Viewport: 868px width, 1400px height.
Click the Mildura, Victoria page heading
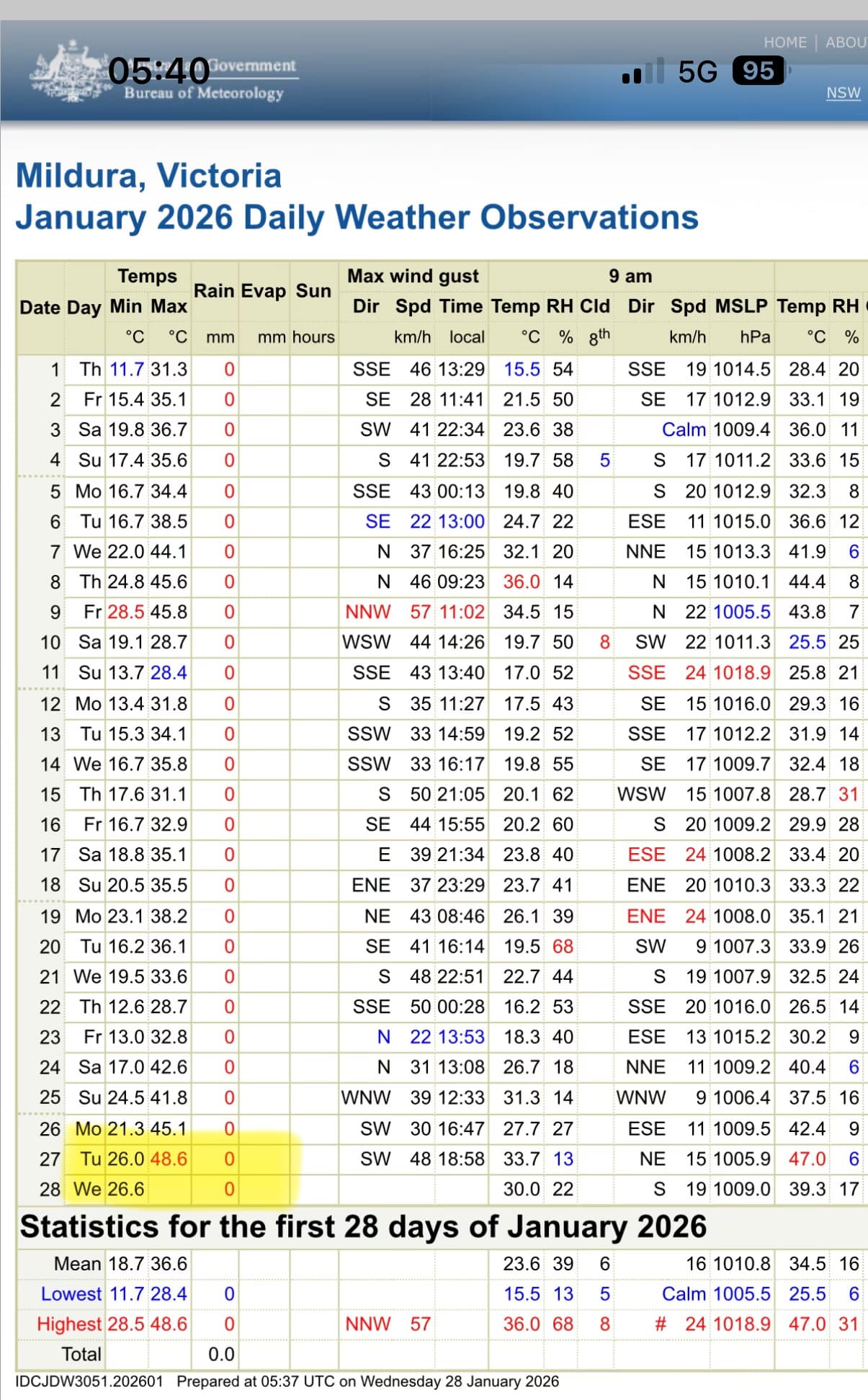[148, 176]
